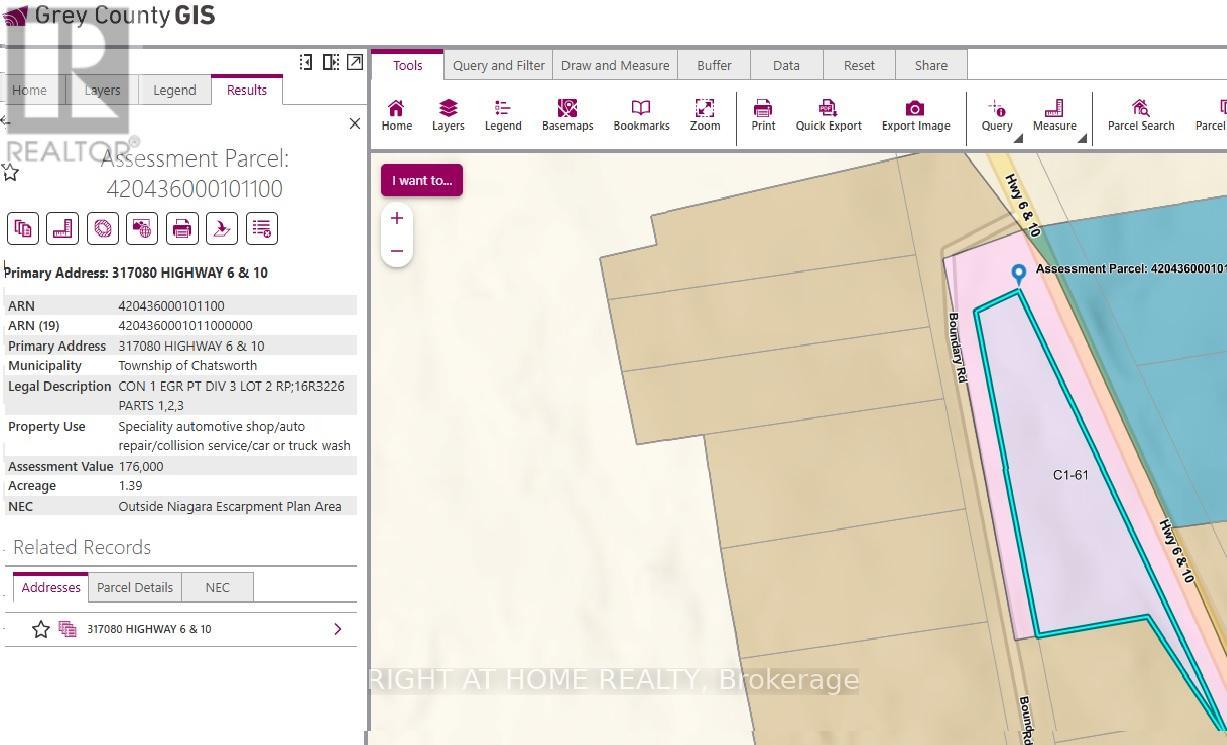Click the blue map pin marker
This screenshot has width=1227, height=745.
(x=1019, y=273)
